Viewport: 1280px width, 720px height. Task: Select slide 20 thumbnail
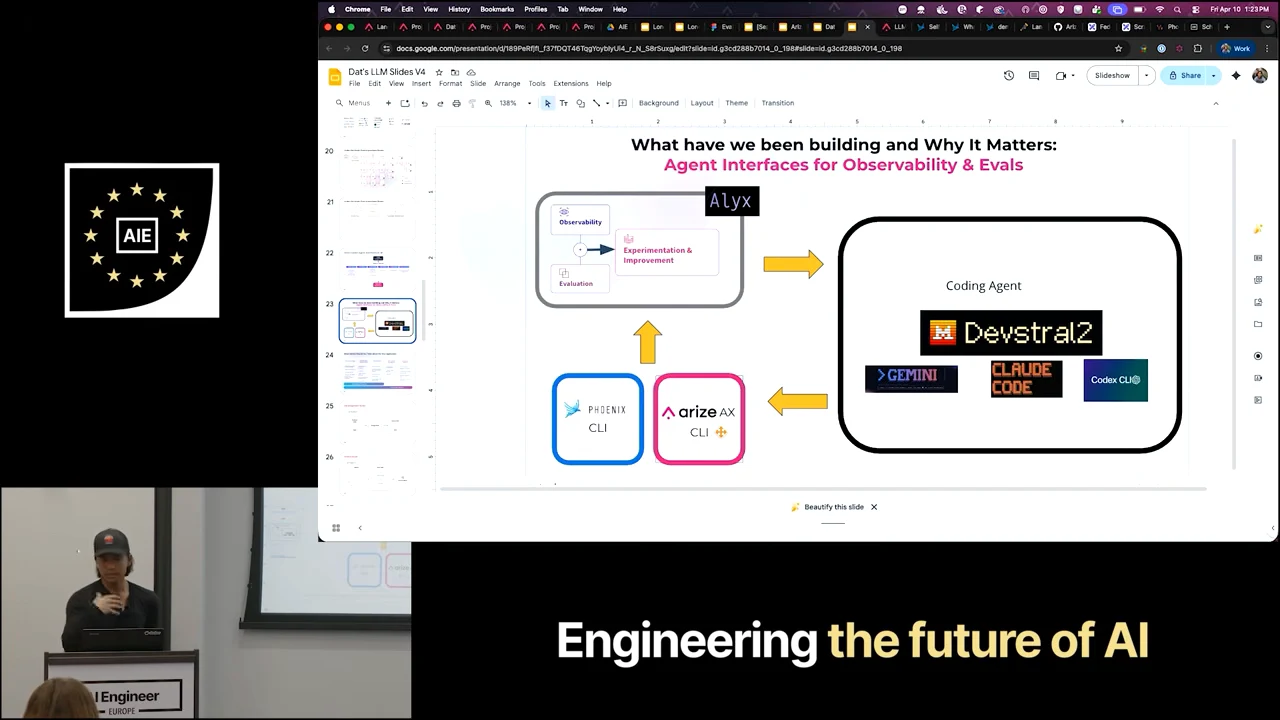pyautogui.click(x=377, y=168)
